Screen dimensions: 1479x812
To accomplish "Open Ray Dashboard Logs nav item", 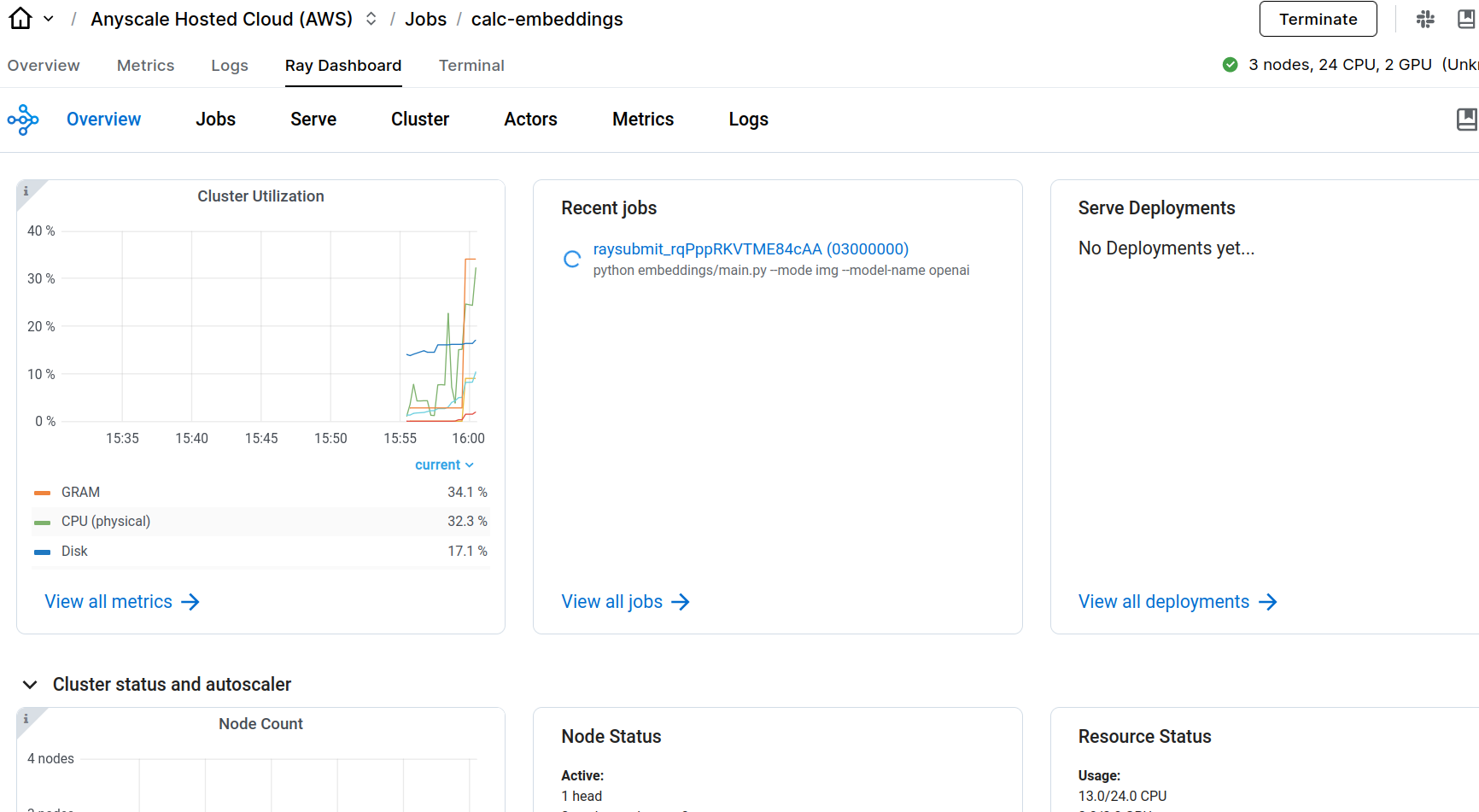I will 749,120.
